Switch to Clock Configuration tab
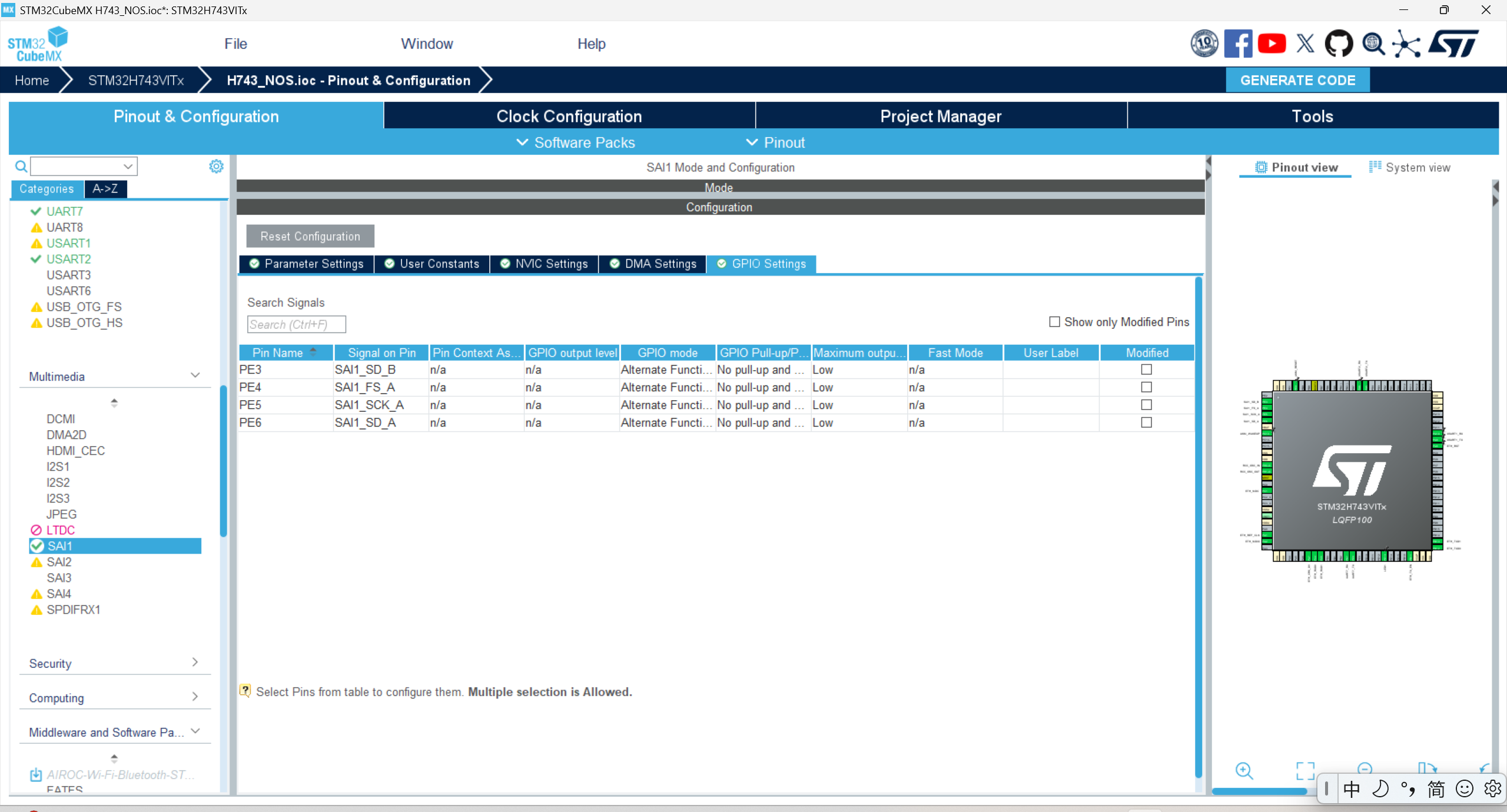Viewport: 1507px width, 812px height. pyautogui.click(x=569, y=116)
